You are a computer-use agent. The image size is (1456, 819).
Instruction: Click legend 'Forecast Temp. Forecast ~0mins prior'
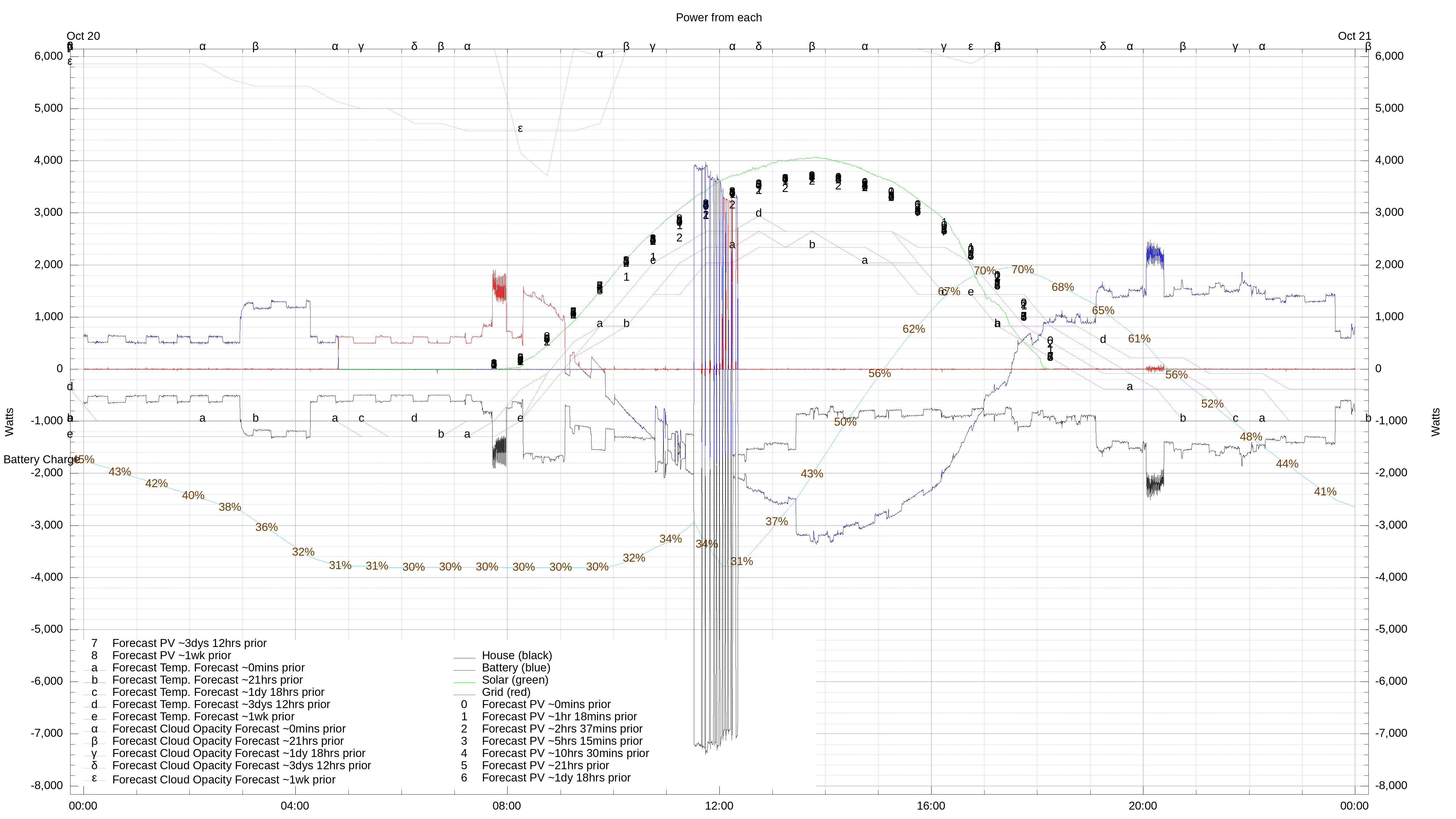(208, 667)
